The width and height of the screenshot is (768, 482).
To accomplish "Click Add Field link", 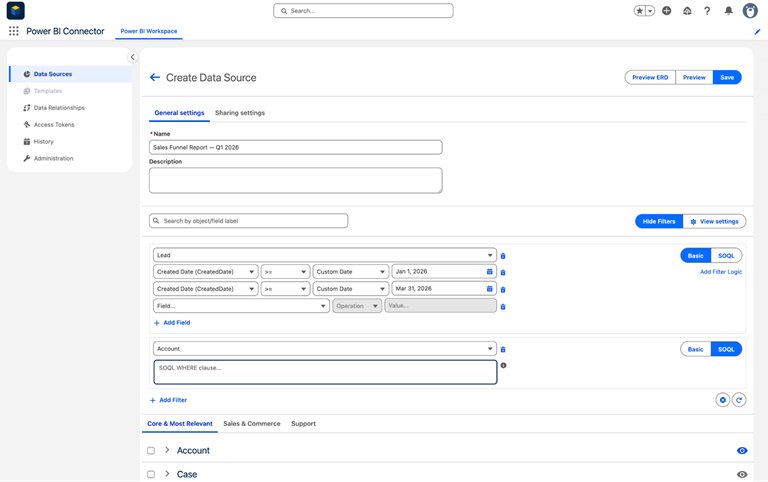I will pyautogui.click(x=172, y=323).
